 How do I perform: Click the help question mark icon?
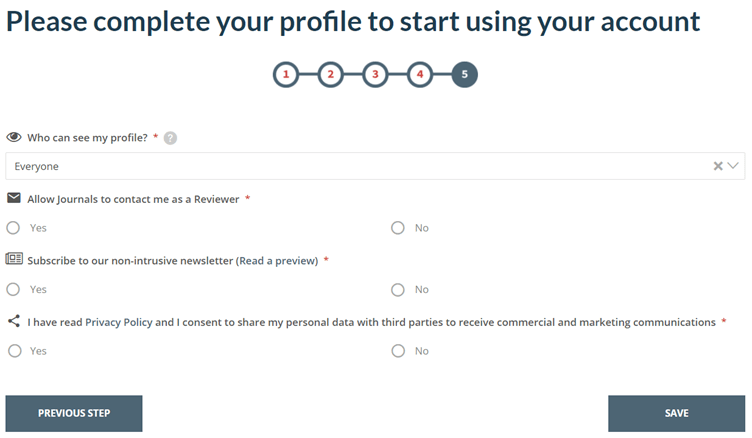tap(170, 138)
